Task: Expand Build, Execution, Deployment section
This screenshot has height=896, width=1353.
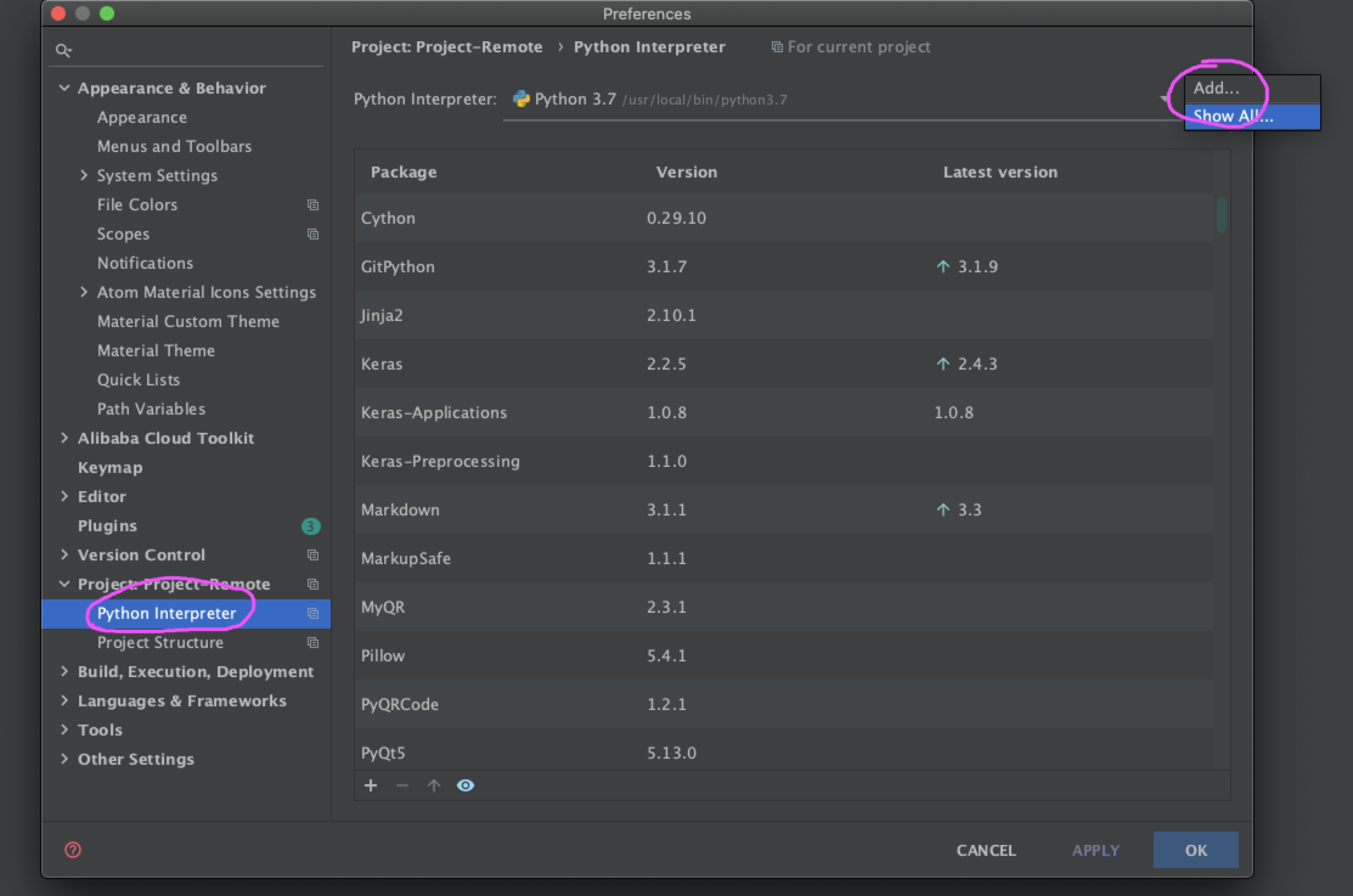Action: click(x=64, y=671)
